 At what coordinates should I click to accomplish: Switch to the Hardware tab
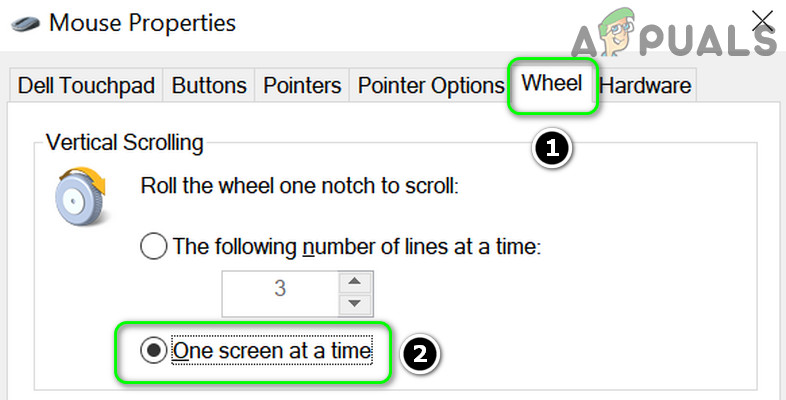(645, 86)
